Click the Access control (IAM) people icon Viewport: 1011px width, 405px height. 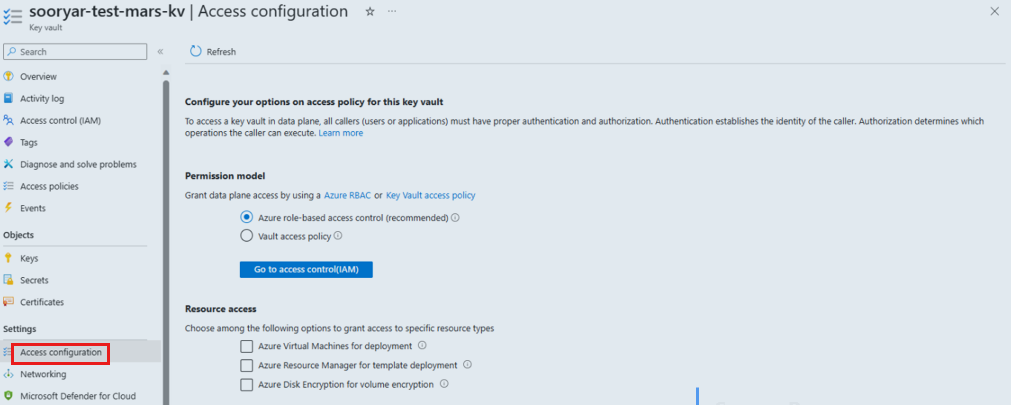coord(8,120)
